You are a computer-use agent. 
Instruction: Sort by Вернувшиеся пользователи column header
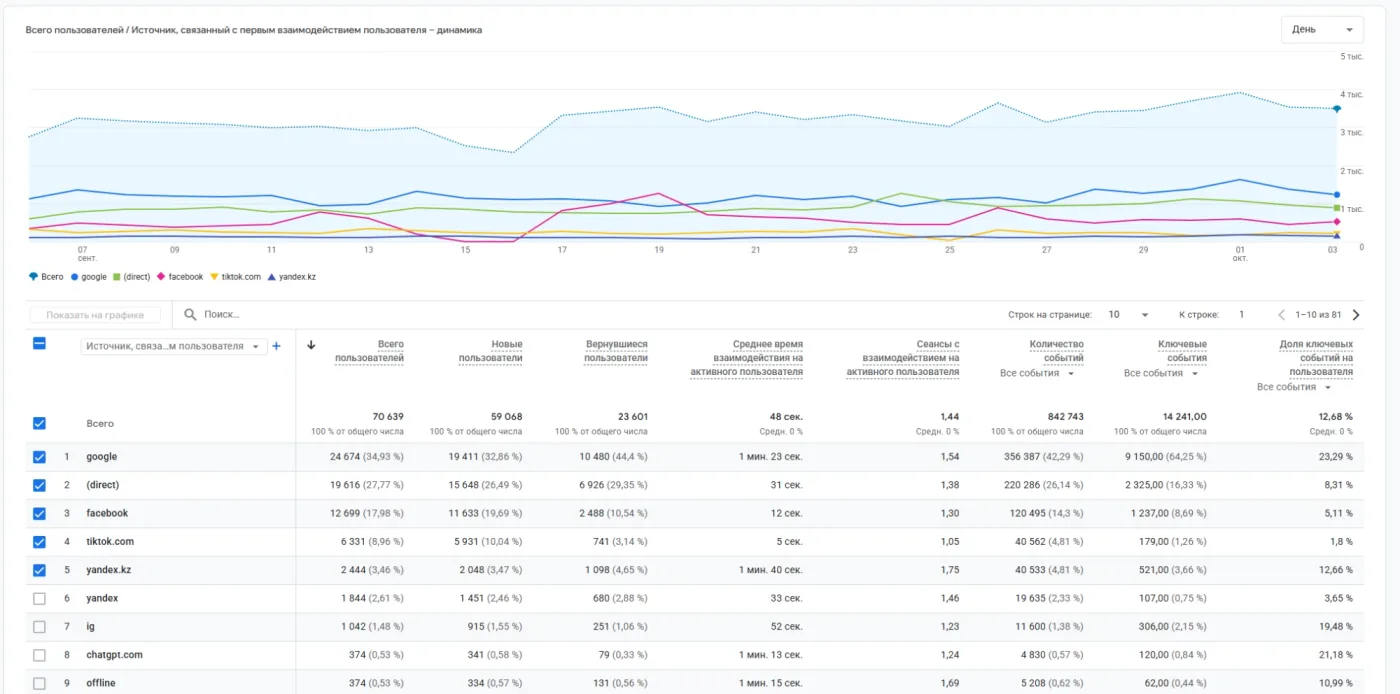click(x=616, y=351)
